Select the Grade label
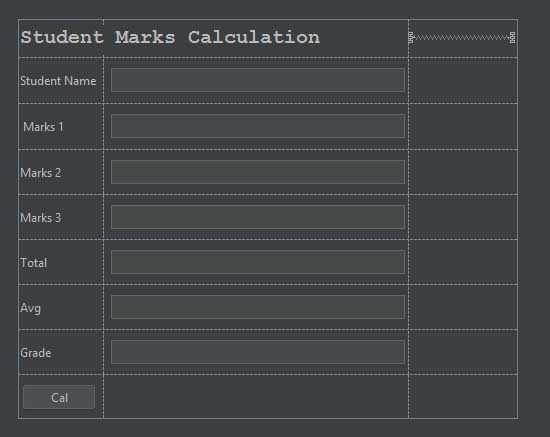This screenshot has width=550, height=437. pyautogui.click(x=36, y=353)
